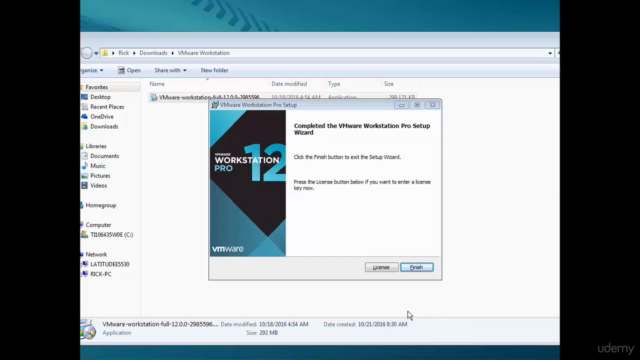Click the Recent Places icon

pyautogui.click(x=84, y=107)
